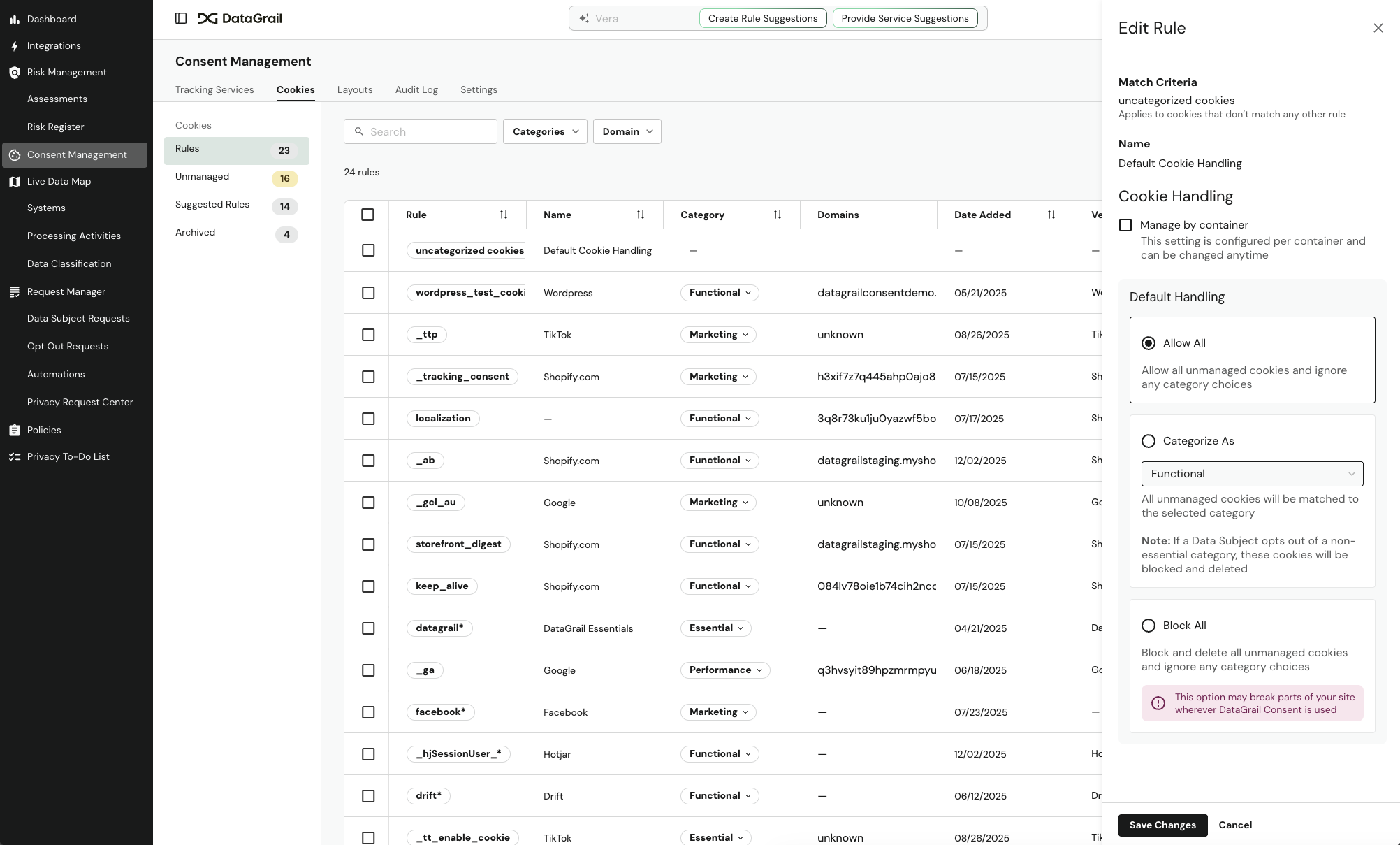Toggle the sidebar collapse icon
This screenshot has height=845, width=1400.
(x=181, y=18)
